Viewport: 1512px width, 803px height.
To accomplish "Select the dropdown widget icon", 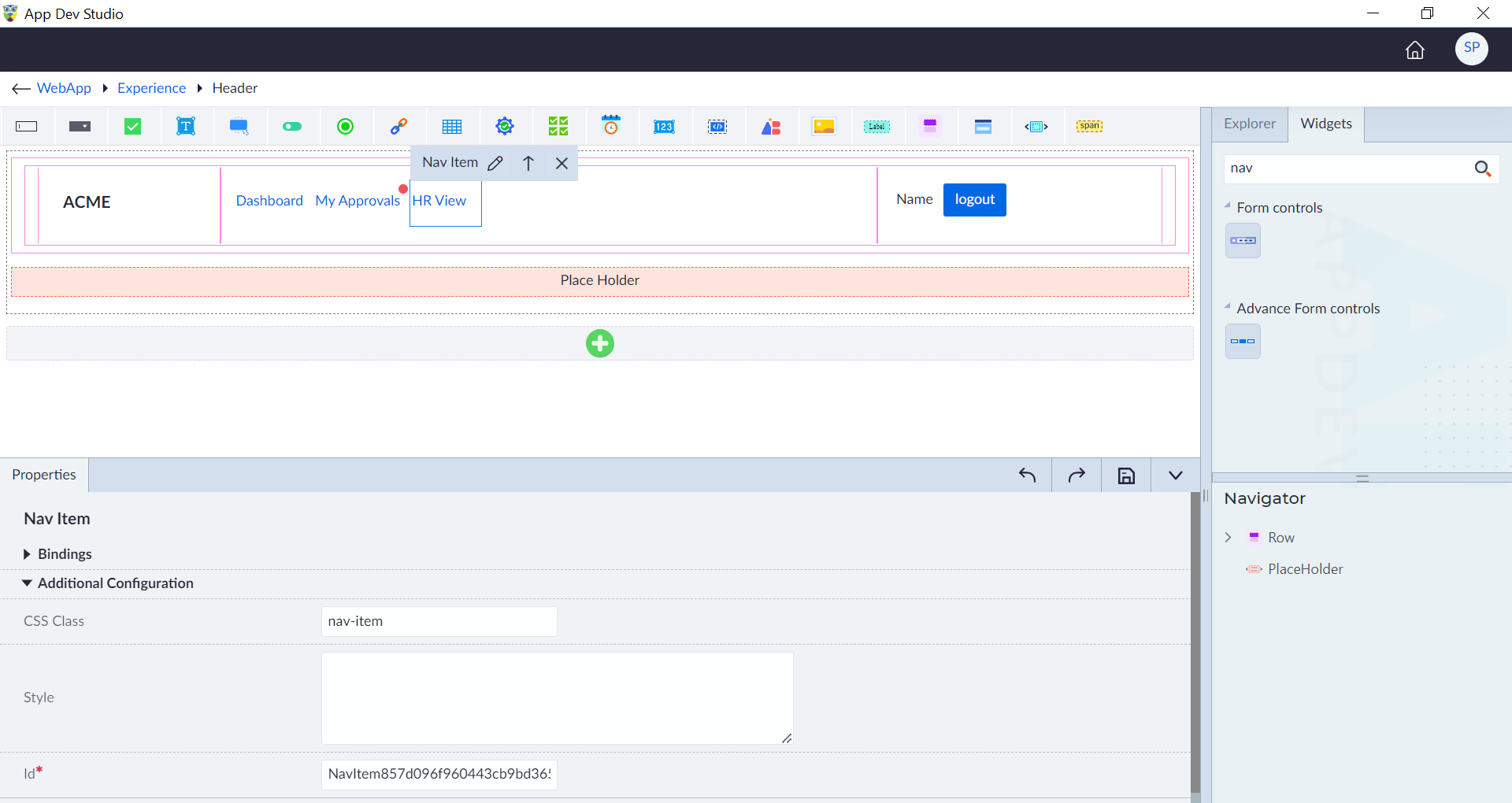I will [80, 127].
